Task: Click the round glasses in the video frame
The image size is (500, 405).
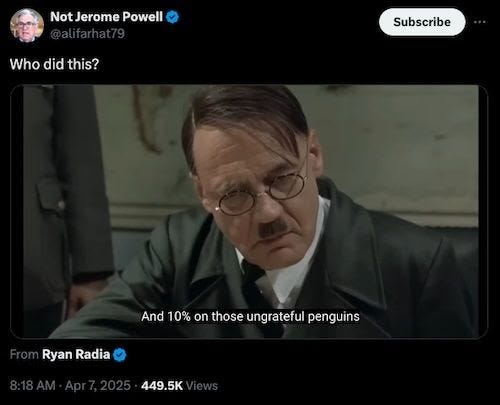Action: pos(262,194)
